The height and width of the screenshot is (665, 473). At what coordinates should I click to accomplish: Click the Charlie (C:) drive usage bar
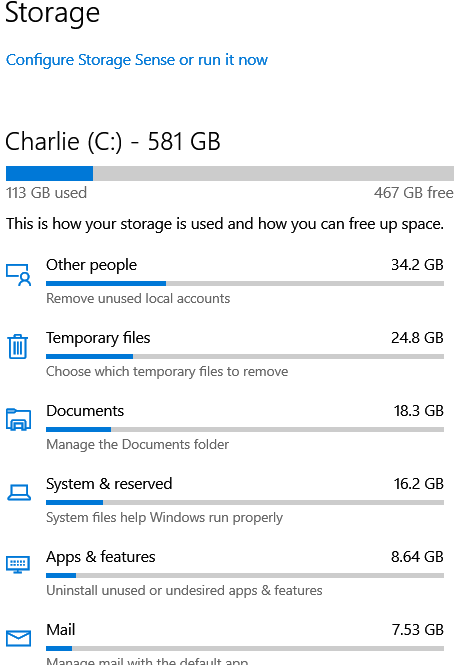click(x=230, y=173)
